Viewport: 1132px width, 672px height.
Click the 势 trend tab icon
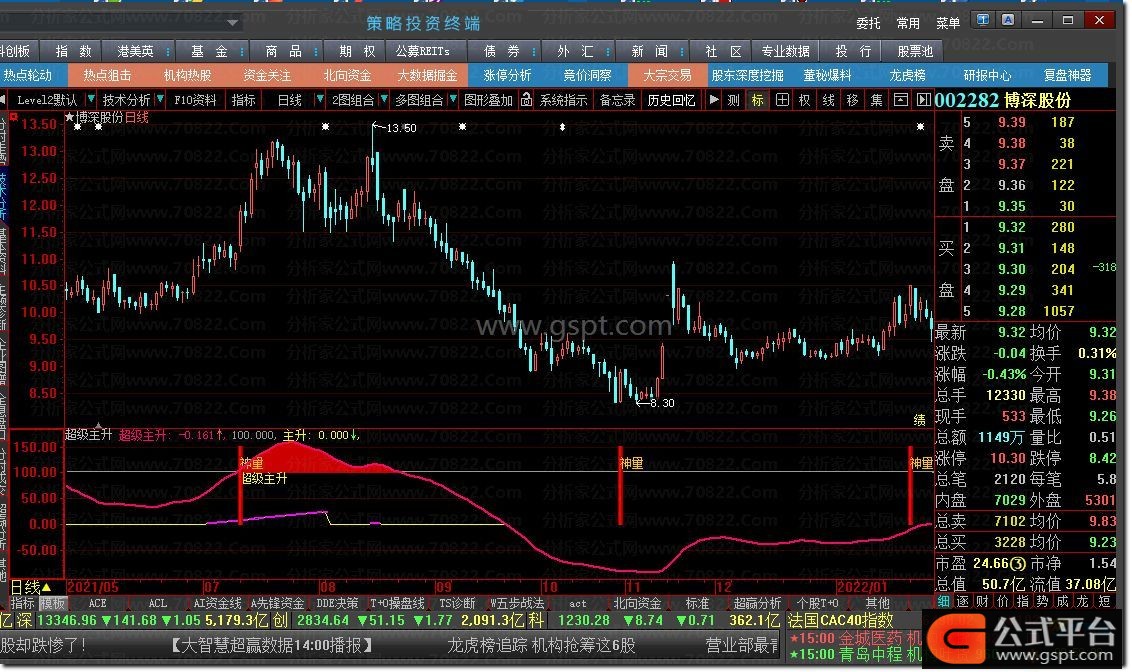click(1043, 601)
